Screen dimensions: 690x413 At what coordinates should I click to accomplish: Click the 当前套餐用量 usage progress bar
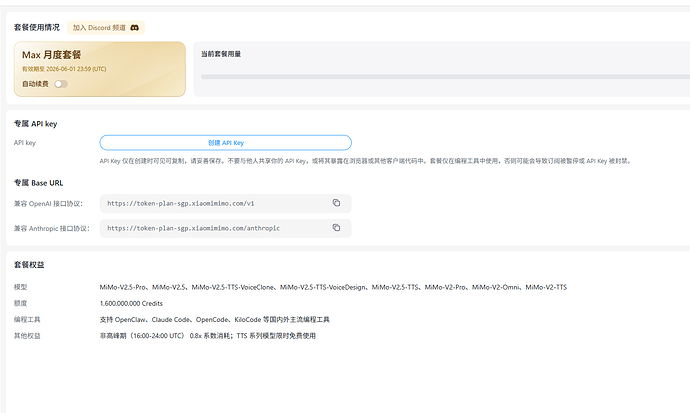(x=445, y=77)
